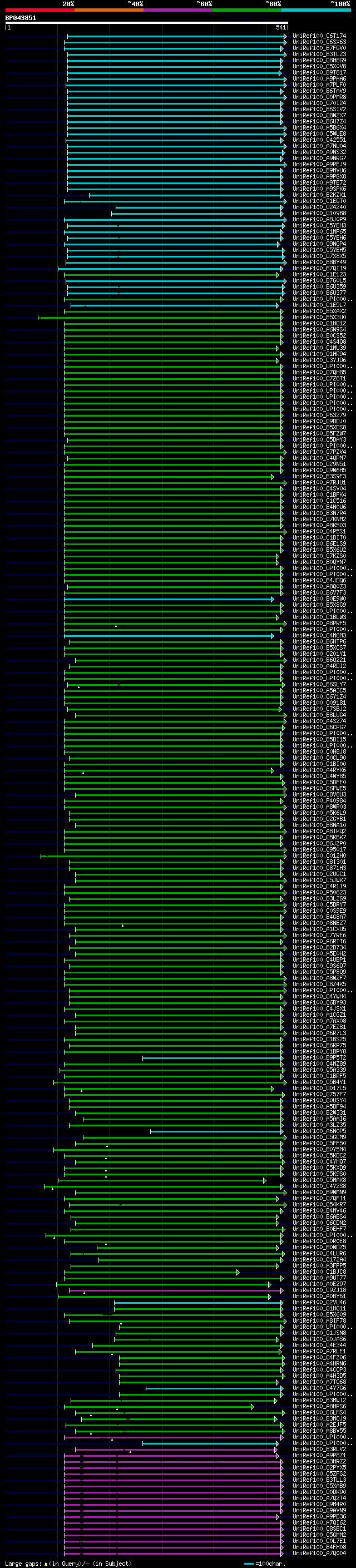Click the UniRef100_A4RDI2 label

click(319, 666)
